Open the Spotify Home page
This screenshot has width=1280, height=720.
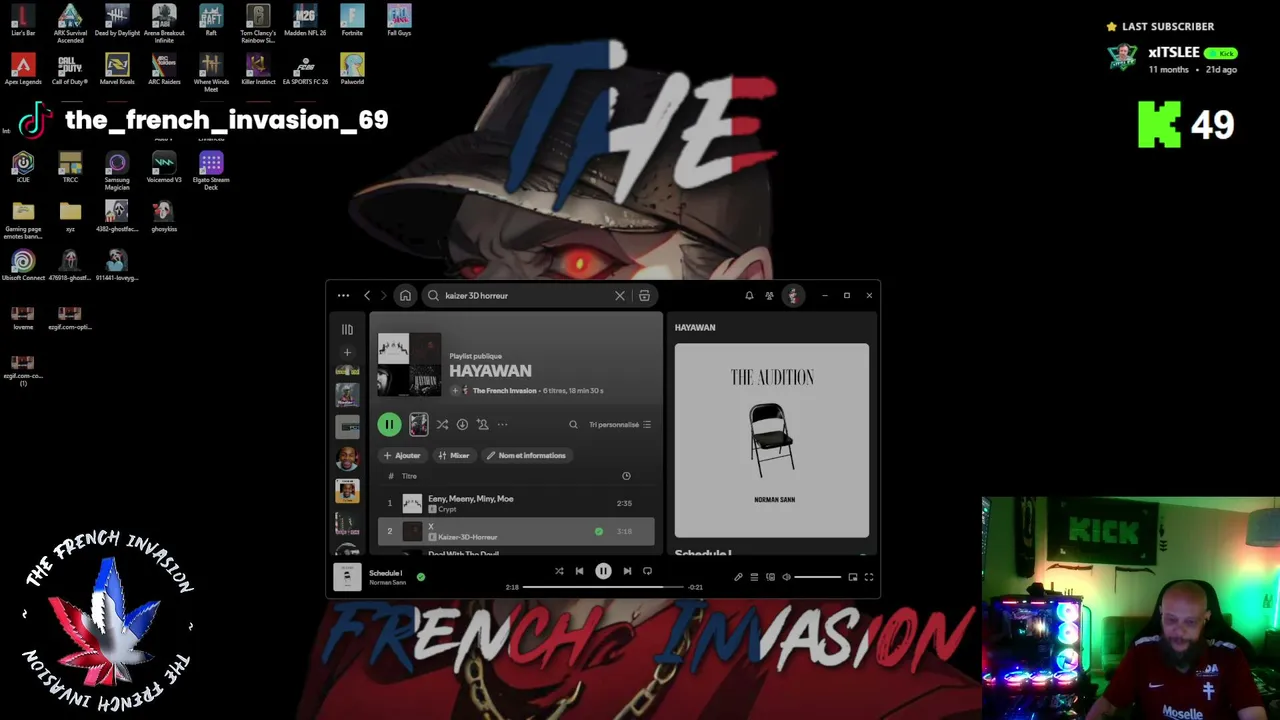click(405, 296)
